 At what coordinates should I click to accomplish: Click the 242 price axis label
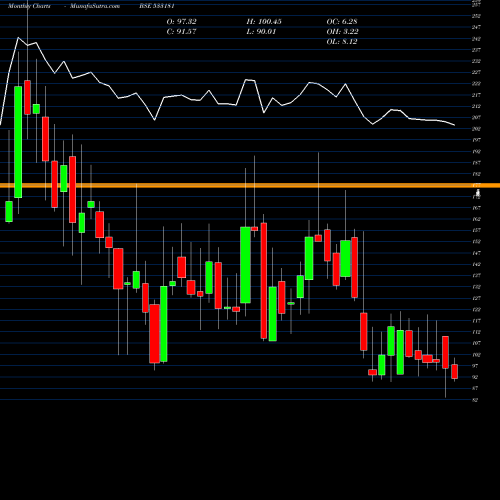point(476,39)
